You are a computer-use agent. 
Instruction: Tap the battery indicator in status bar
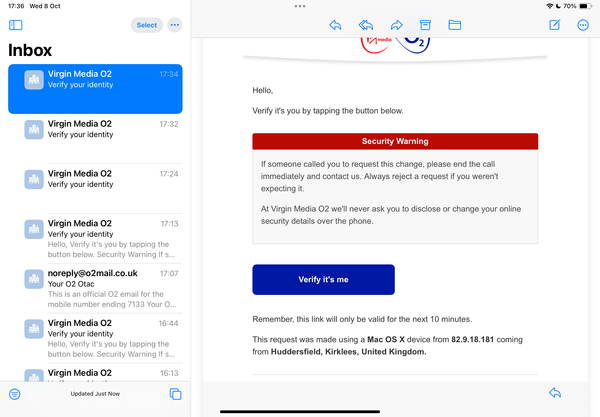[x=585, y=6]
